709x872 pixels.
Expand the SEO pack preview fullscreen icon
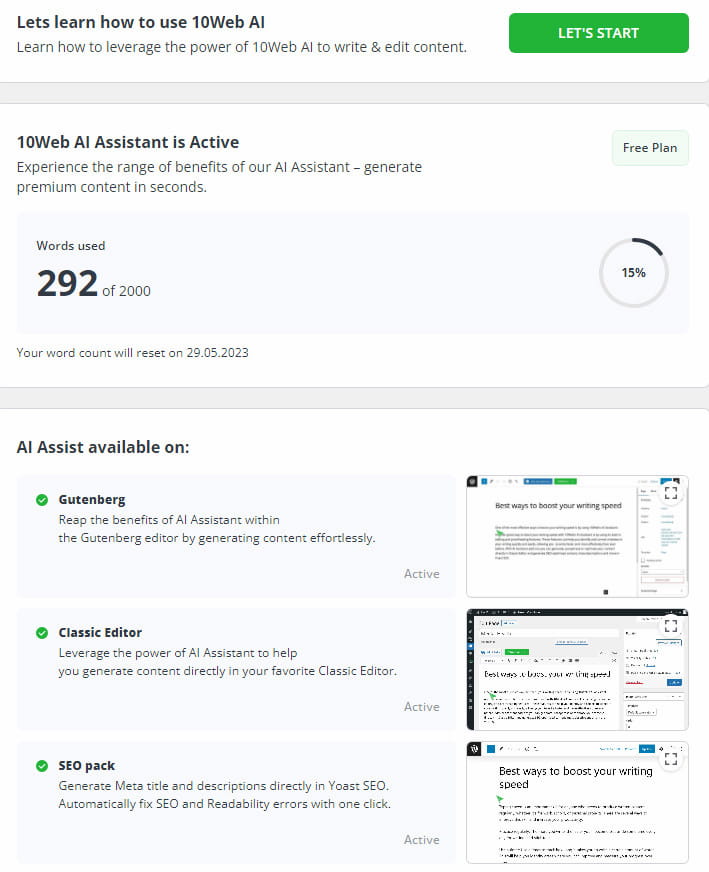[x=671, y=759]
